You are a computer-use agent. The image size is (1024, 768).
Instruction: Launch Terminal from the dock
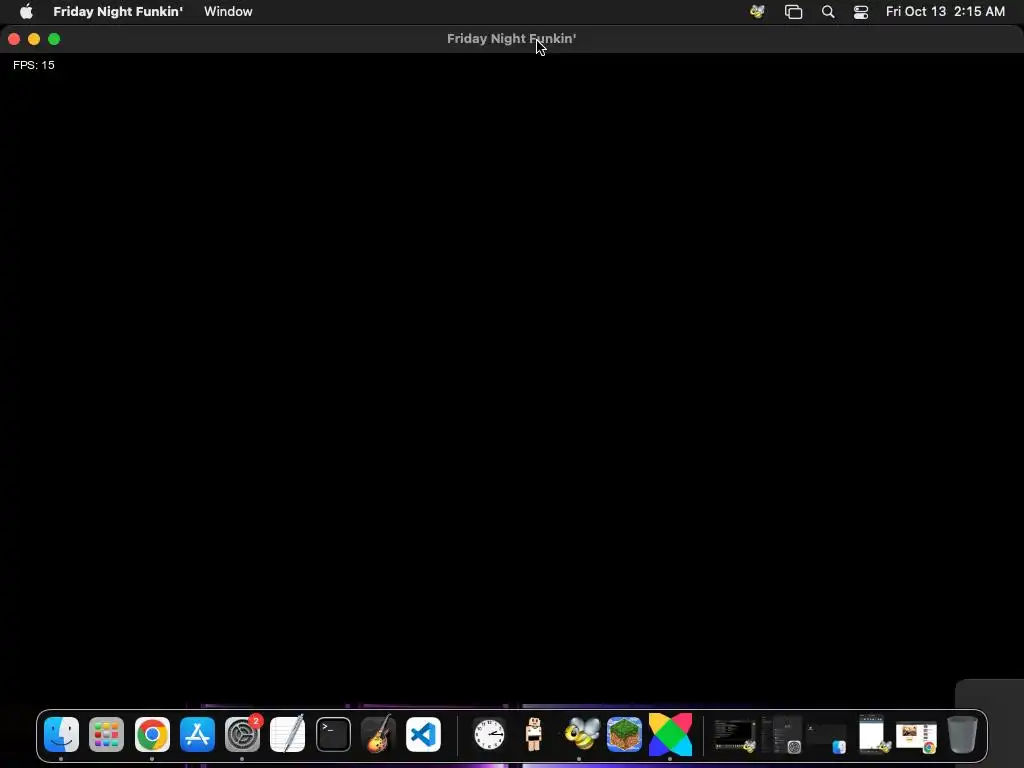click(333, 735)
